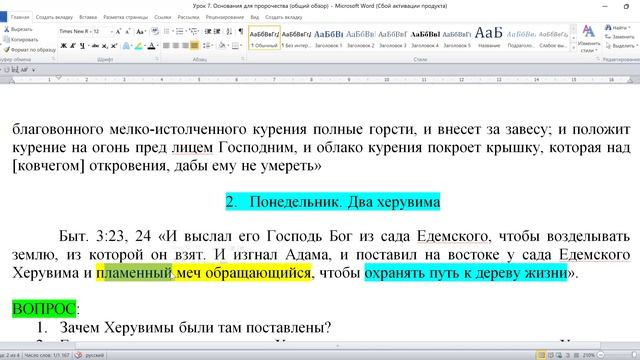Open the Text Effects glowing A button

pyautogui.click(x=126, y=46)
